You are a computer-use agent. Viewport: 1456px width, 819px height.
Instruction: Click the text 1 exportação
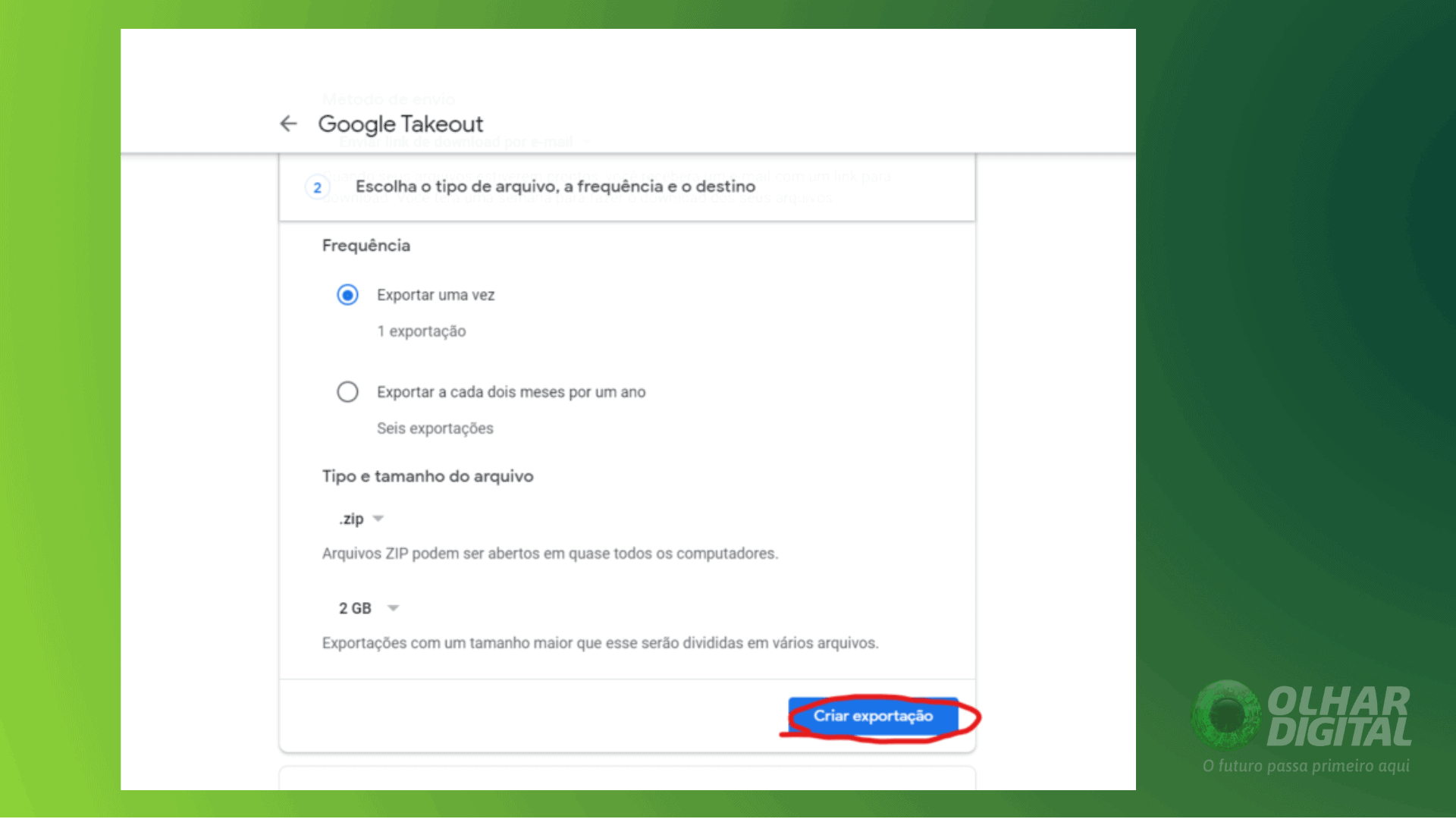422,331
